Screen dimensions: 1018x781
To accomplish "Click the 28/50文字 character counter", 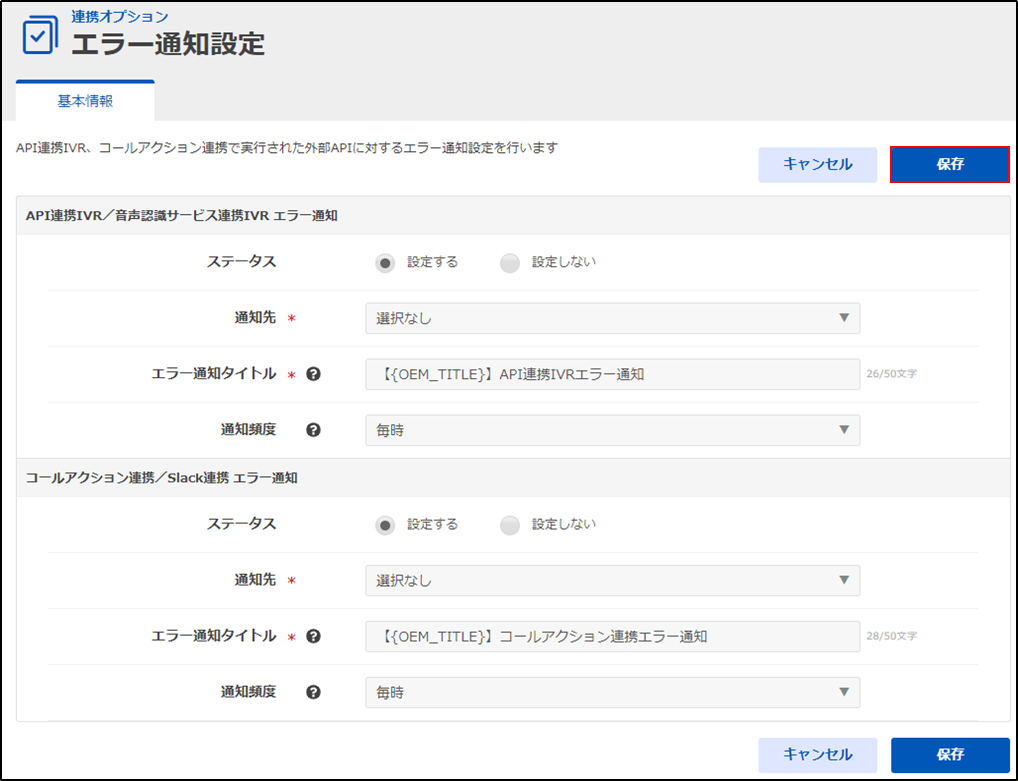I will click(891, 636).
